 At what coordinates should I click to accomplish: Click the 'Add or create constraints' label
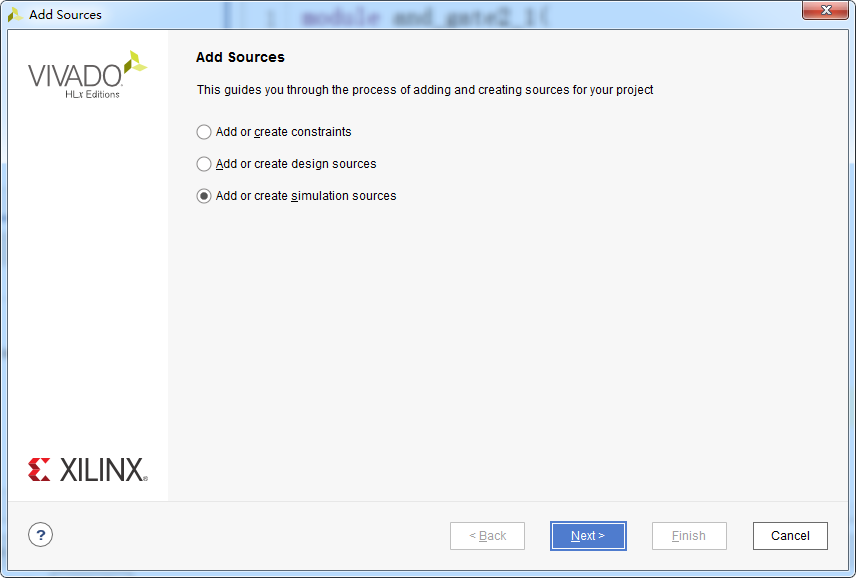(283, 132)
